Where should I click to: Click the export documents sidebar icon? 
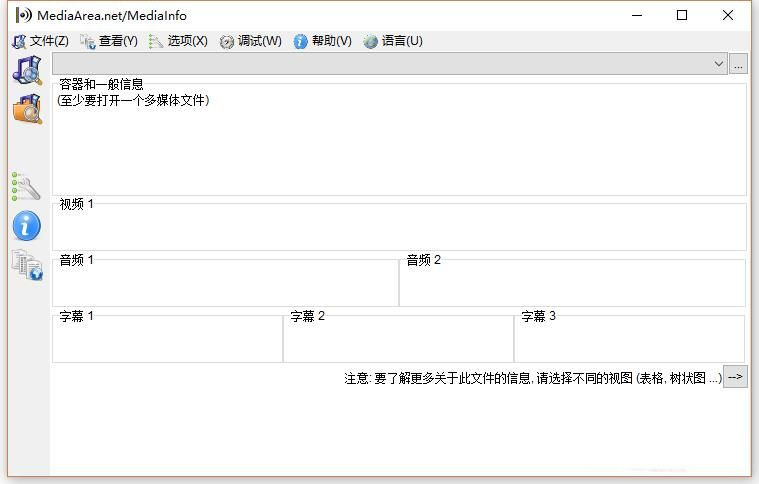click(27, 265)
